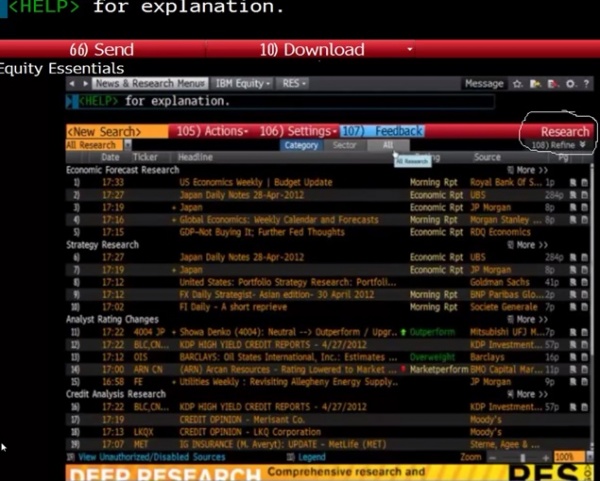The image size is (600, 481).
Task: Click the zoom plus icon
Action: (546, 457)
